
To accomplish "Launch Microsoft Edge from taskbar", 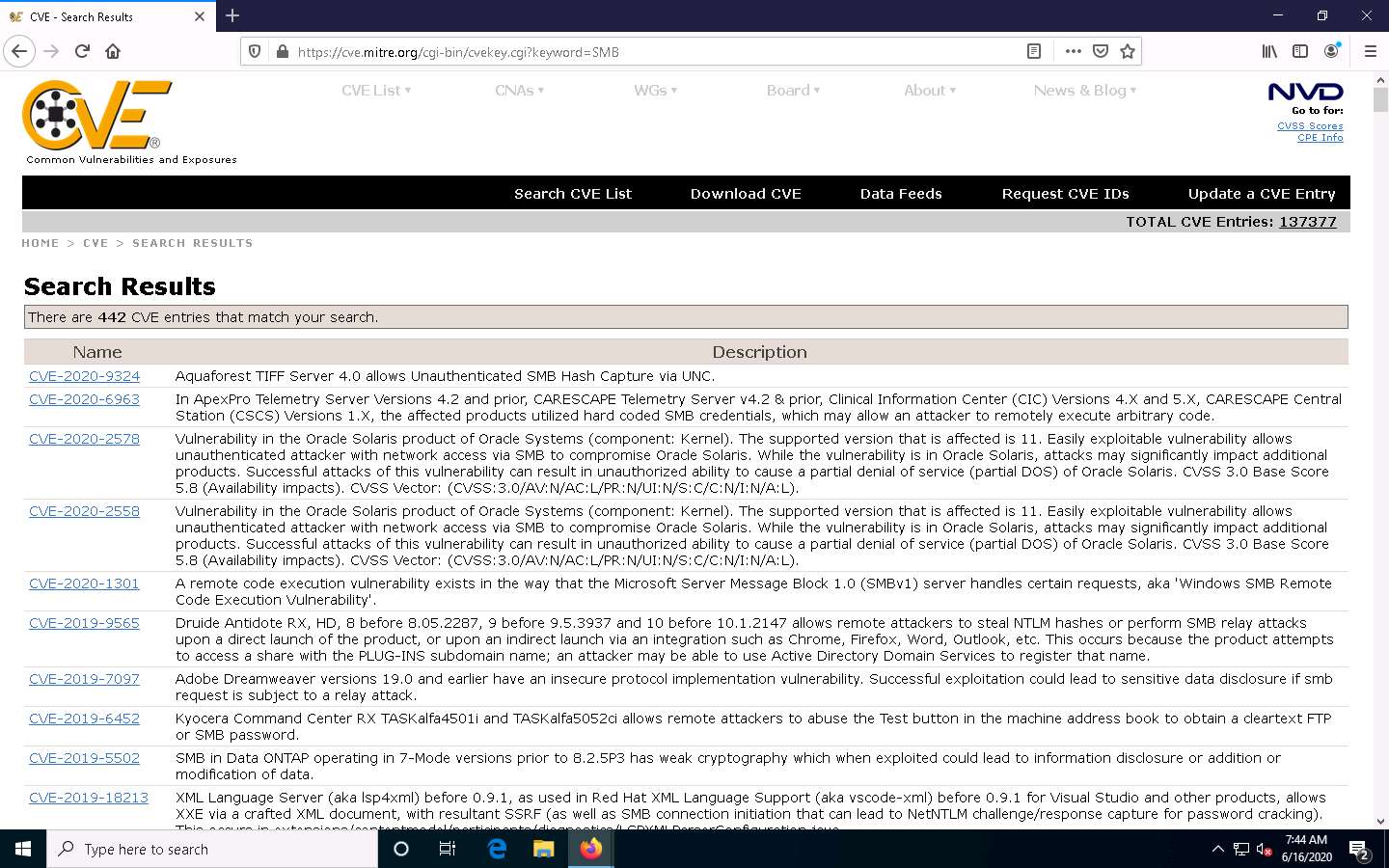I will coord(497,849).
